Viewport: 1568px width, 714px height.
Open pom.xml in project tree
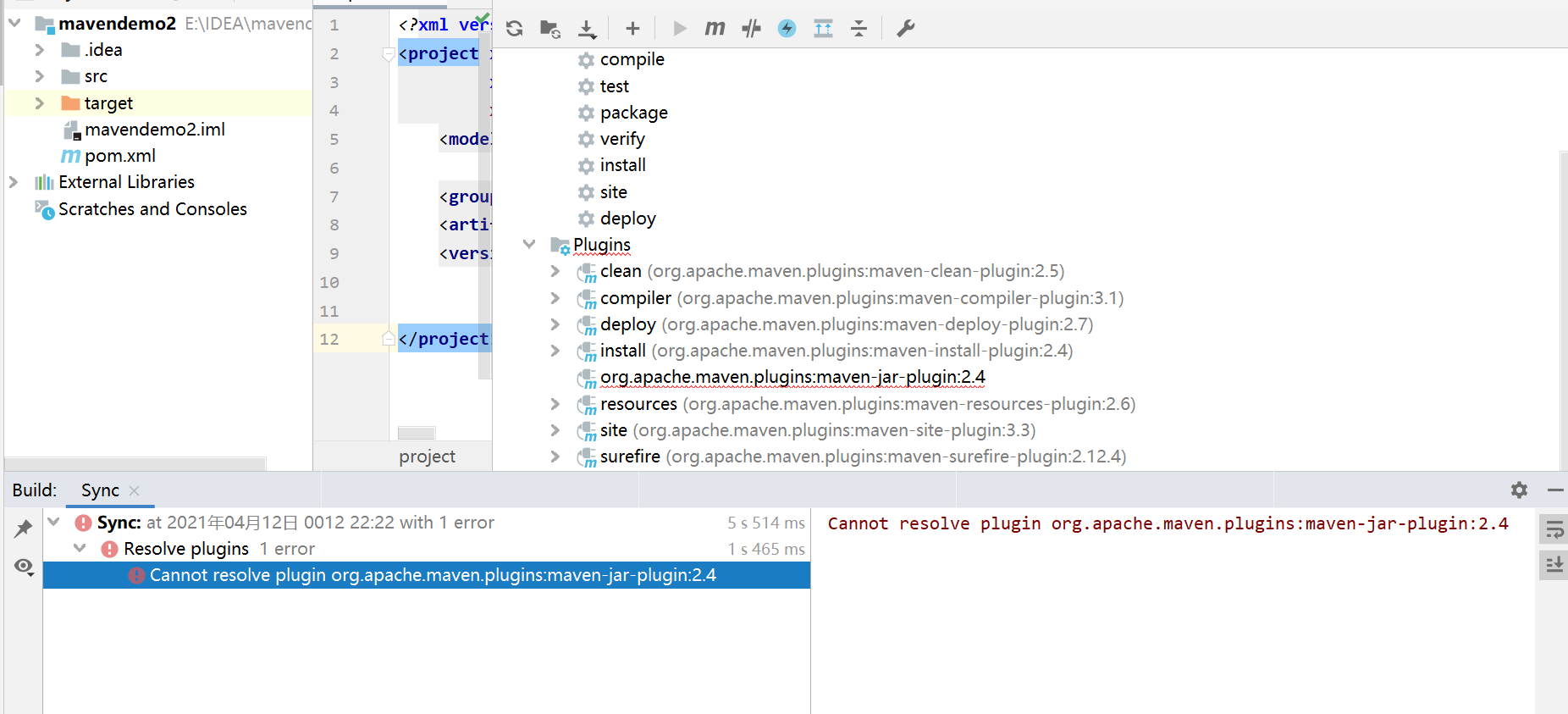[x=120, y=156]
